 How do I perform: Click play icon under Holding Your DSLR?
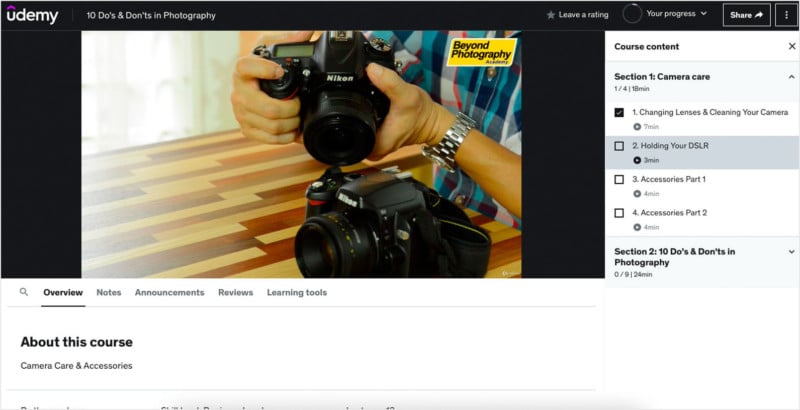[637, 160]
